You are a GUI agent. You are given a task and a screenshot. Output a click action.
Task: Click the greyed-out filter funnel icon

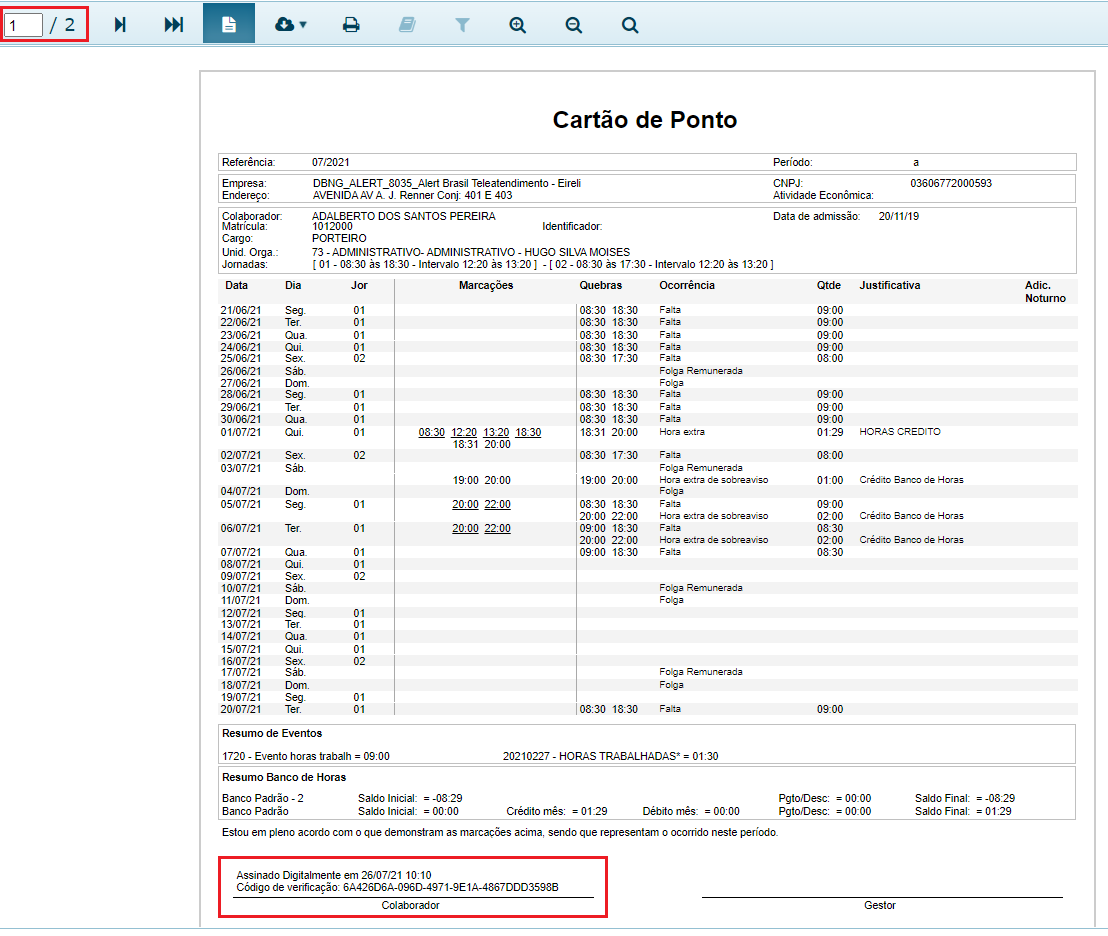pos(462,25)
